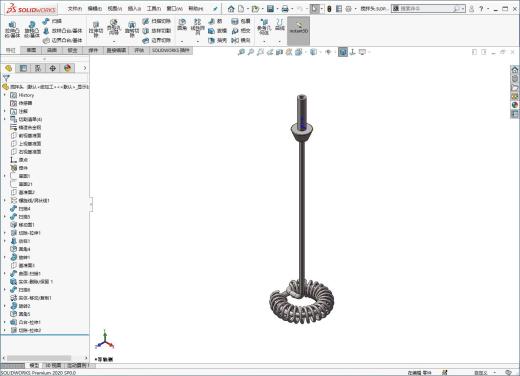Screen dimensions: 520x376
Task: Click the Linear Pattern tool
Action: click(197, 27)
